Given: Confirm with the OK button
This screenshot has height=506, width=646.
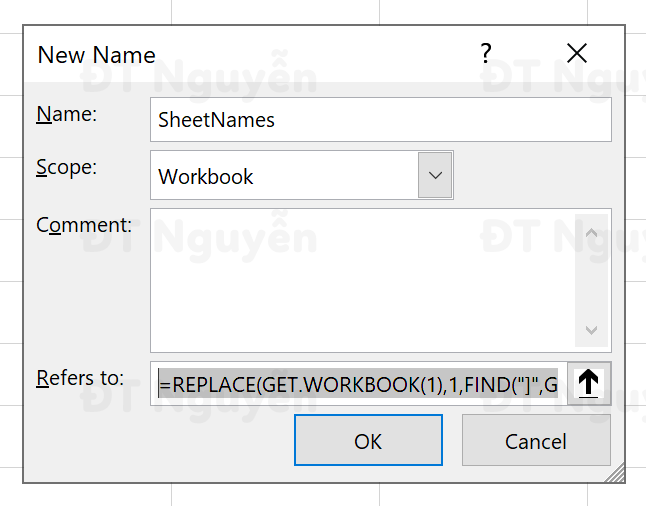Looking at the screenshot, I should pyautogui.click(x=368, y=440).
